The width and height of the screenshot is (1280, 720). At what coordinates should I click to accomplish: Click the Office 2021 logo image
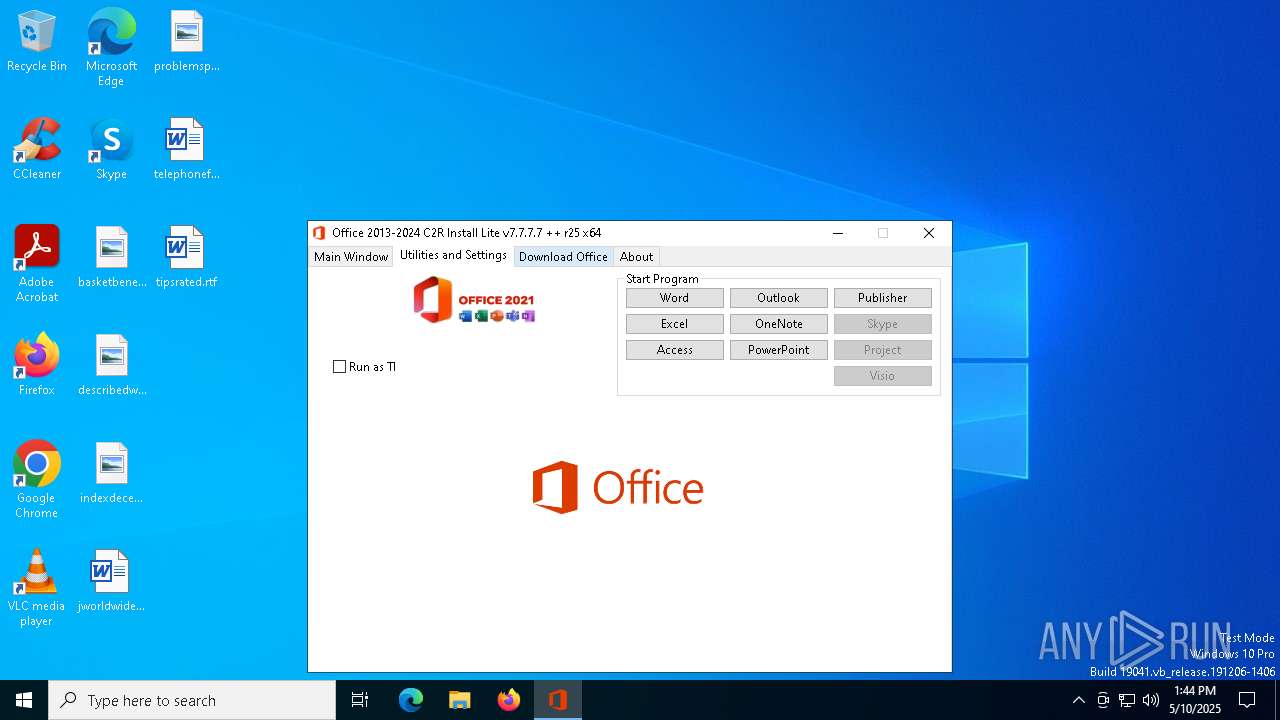pos(475,300)
